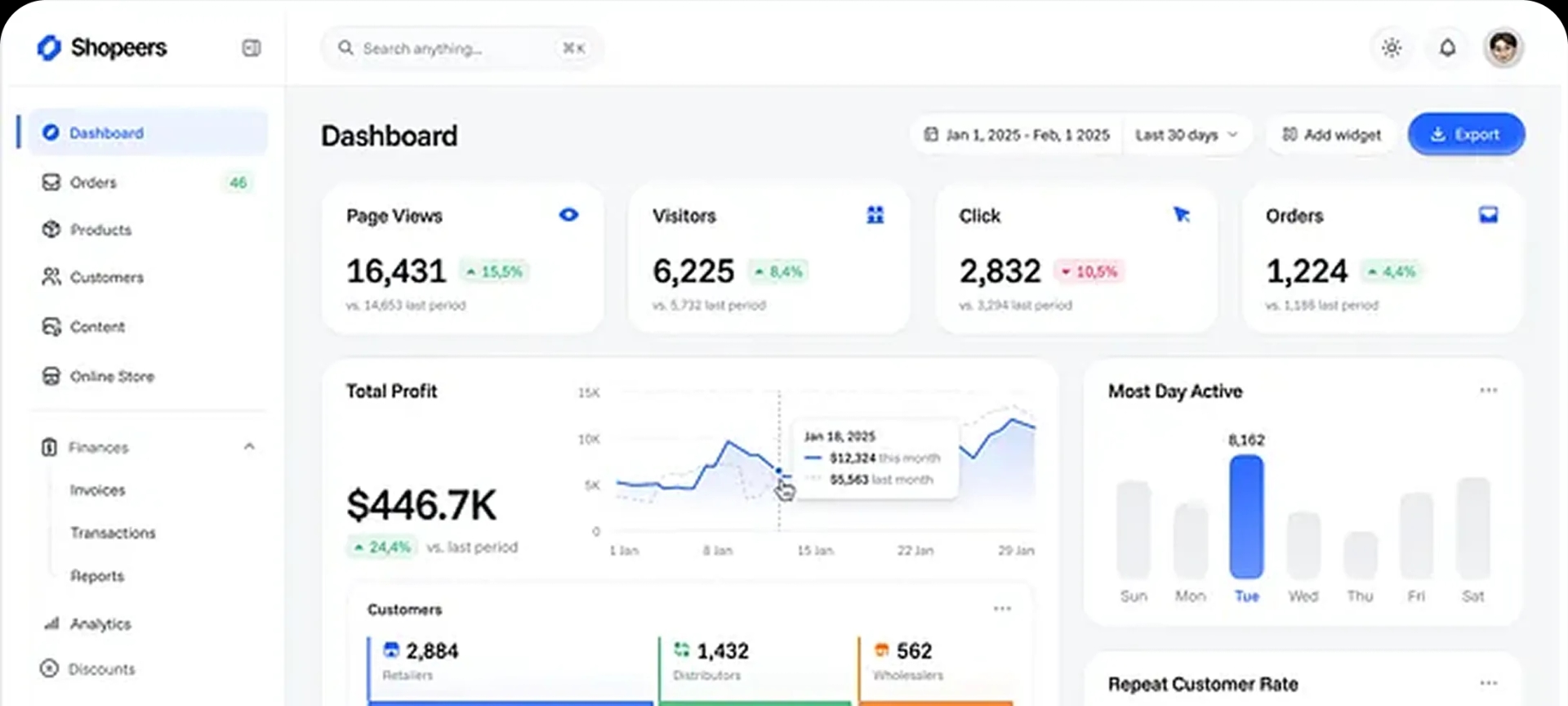This screenshot has width=1568, height=706.
Task: Open Repeat Customer Rate options menu
Action: [x=1489, y=683]
